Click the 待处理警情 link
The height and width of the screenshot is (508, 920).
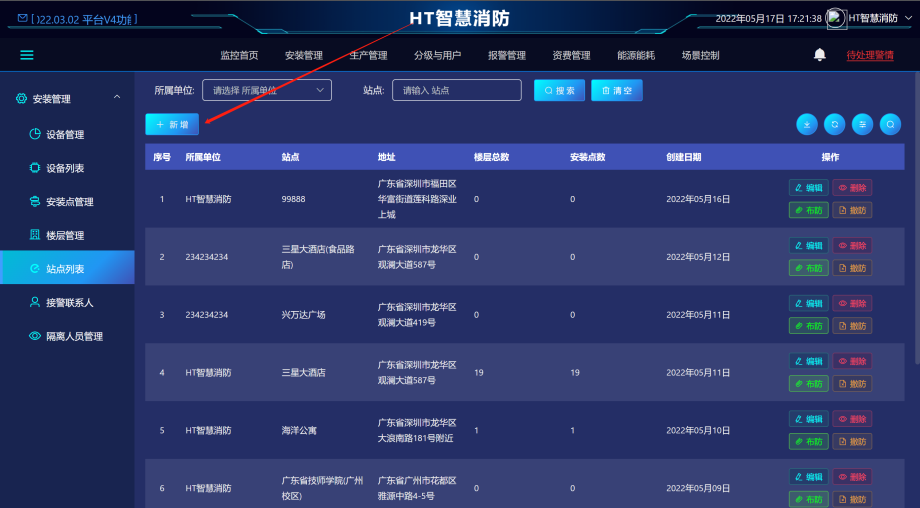pos(870,55)
